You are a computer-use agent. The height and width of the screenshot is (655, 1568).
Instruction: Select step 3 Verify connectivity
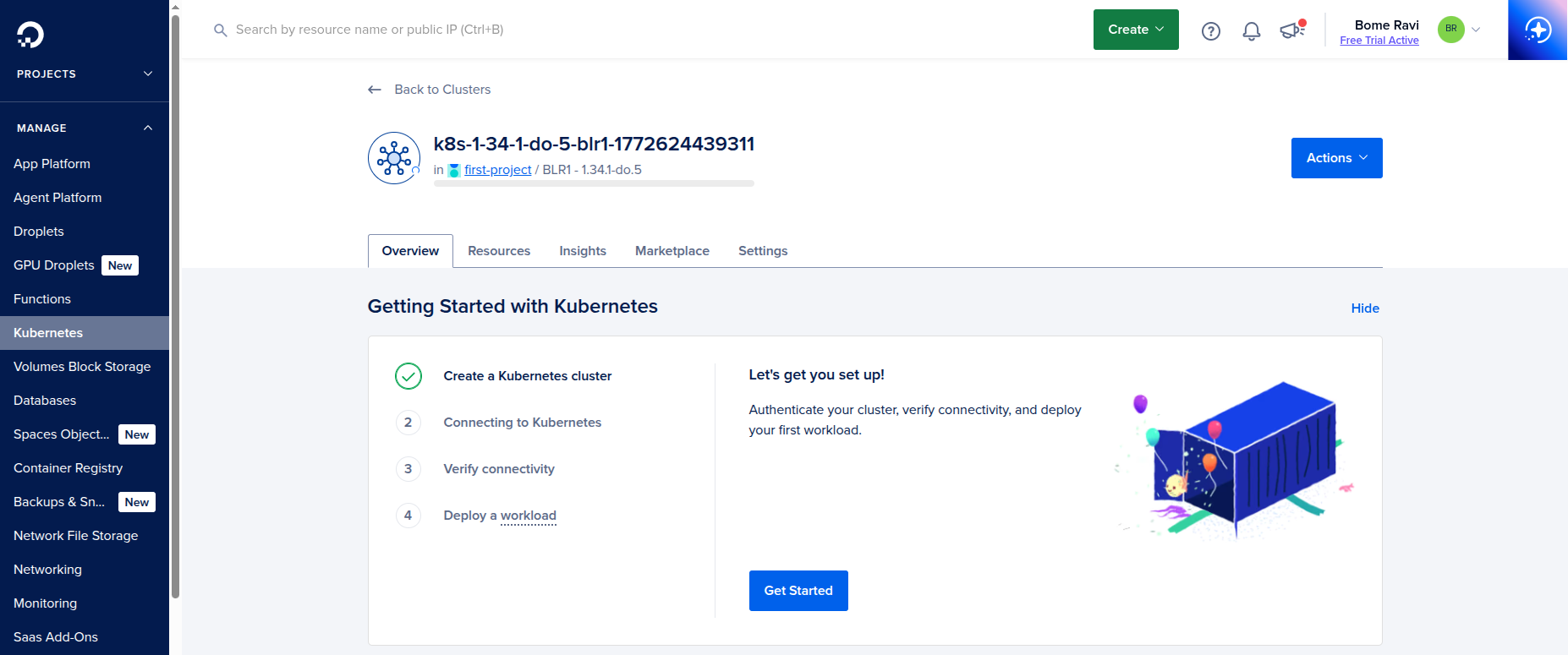click(499, 469)
